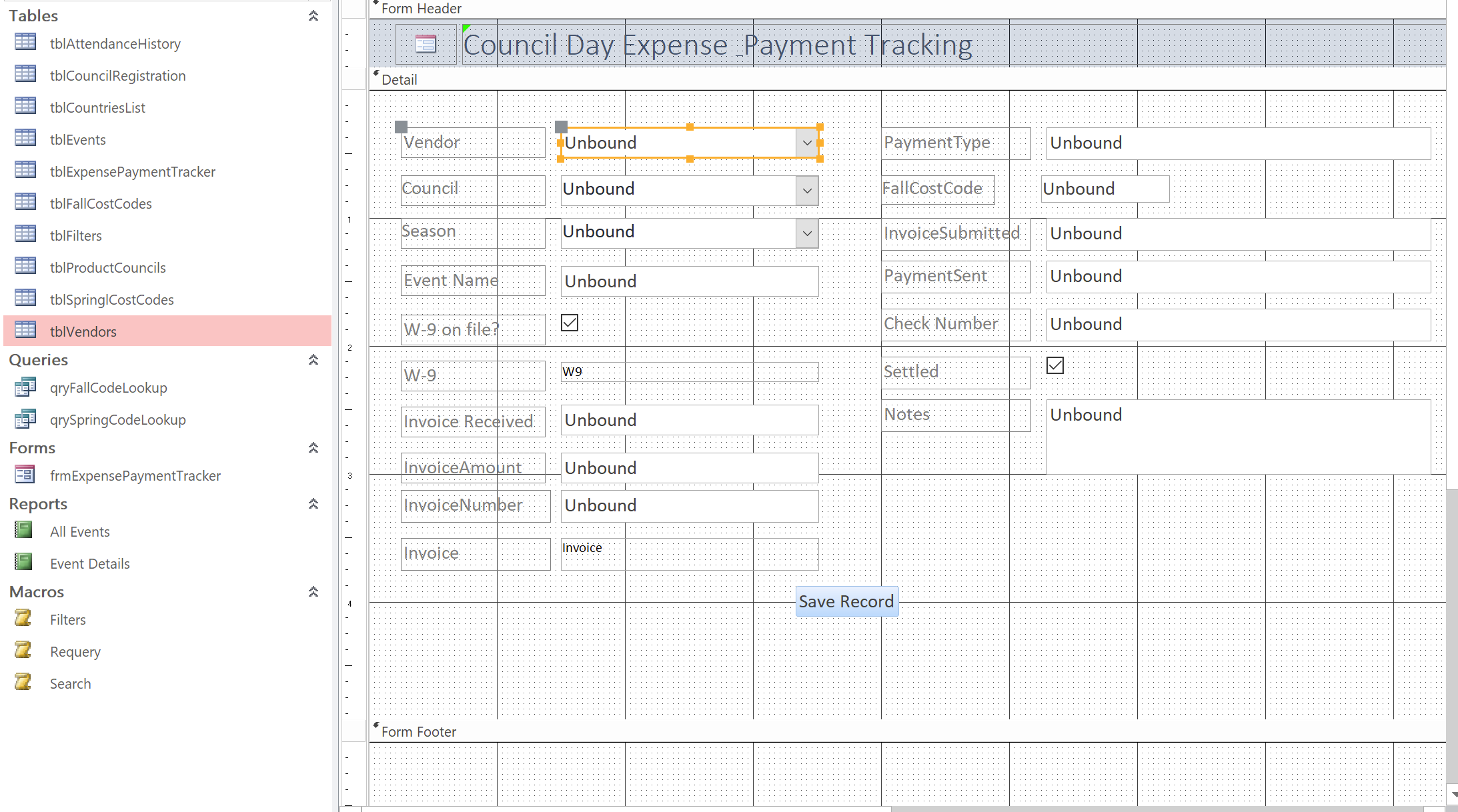1458x812 pixels.
Task: Open the Event Details report
Action: pyautogui.click(x=89, y=563)
